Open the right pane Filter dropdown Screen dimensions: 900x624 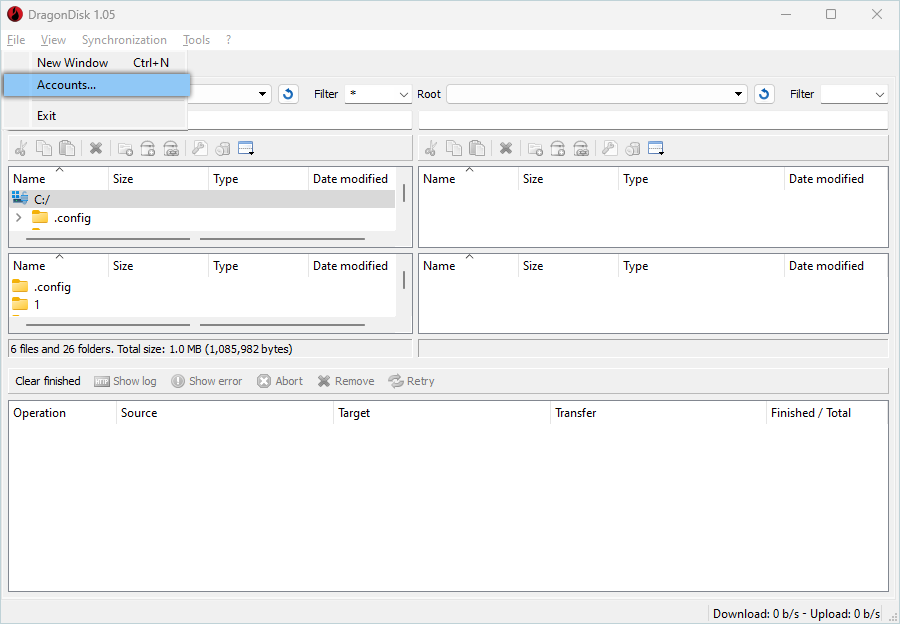click(x=854, y=94)
